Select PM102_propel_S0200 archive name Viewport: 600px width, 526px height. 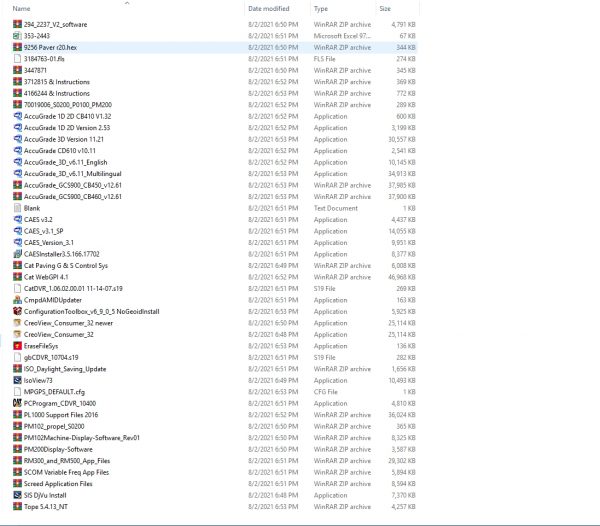(x=54, y=426)
